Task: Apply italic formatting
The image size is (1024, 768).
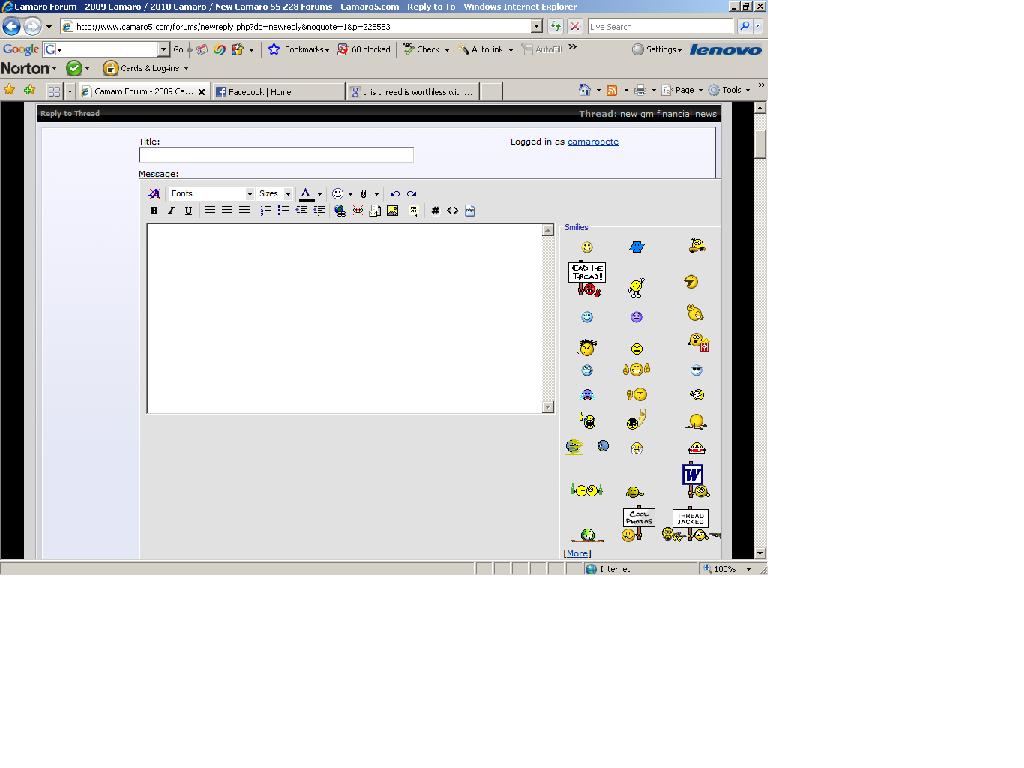Action: (171, 210)
